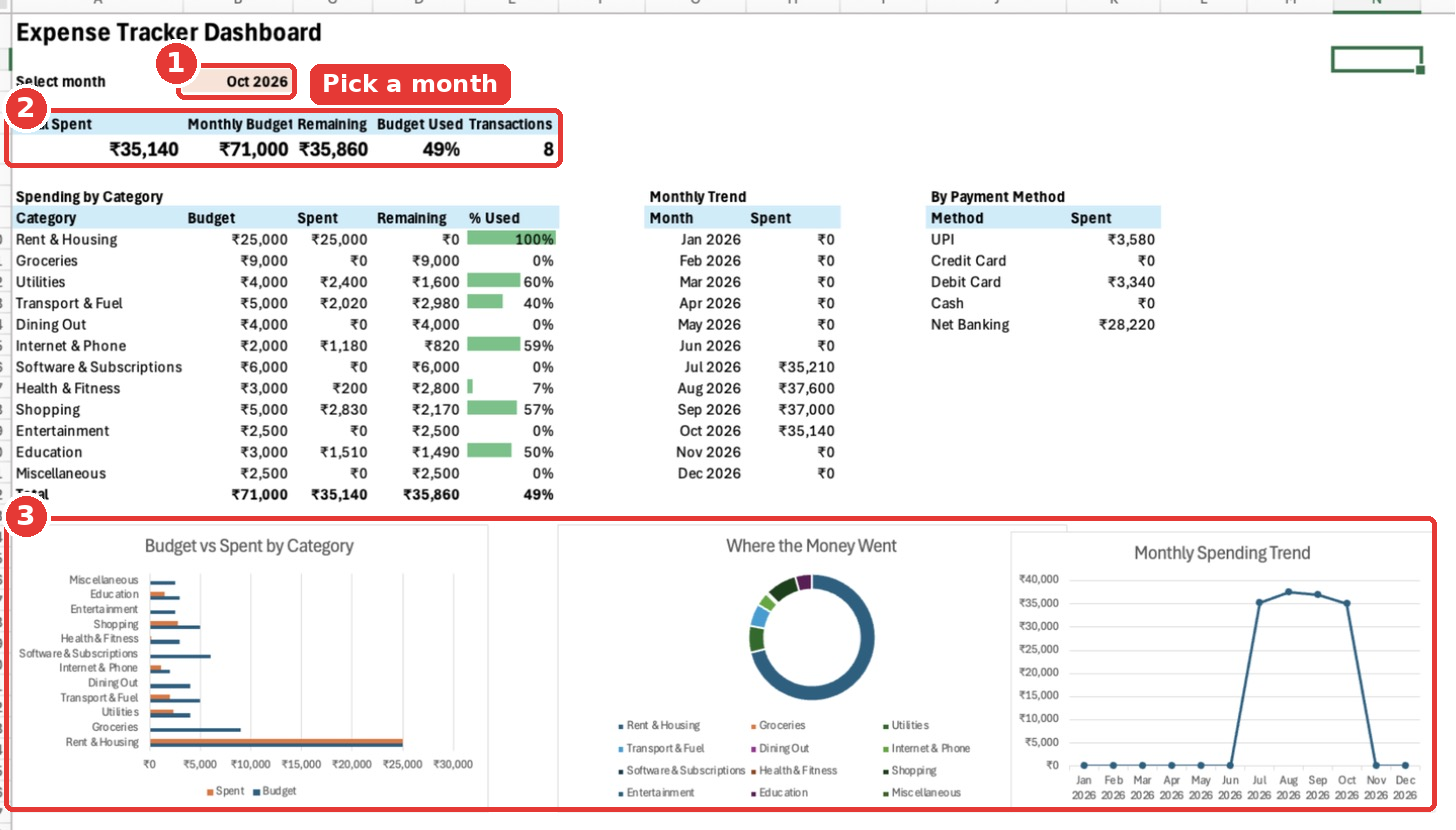Click the Spending by Category heading

(89, 197)
